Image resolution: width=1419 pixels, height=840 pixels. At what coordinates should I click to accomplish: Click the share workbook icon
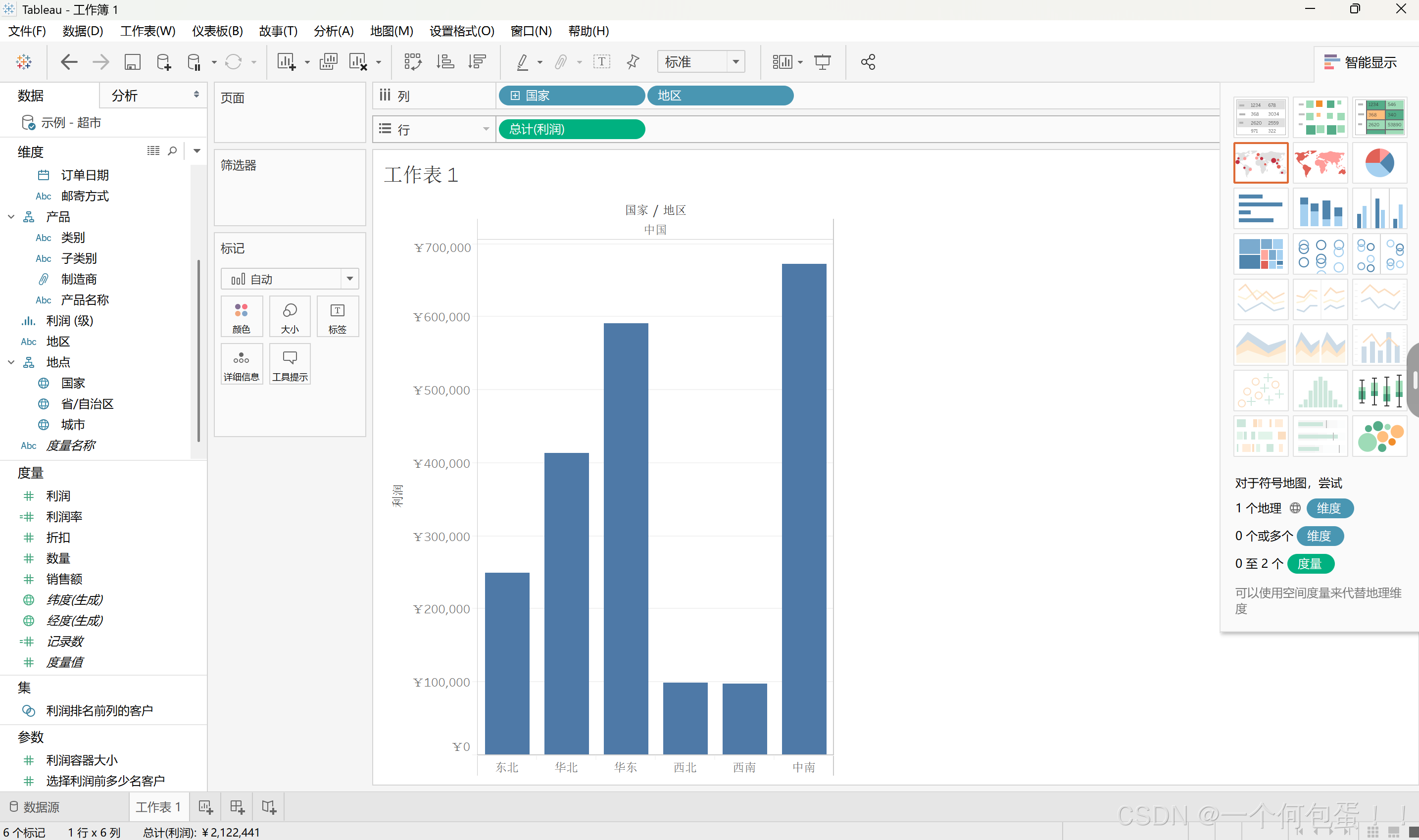(868, 62)
